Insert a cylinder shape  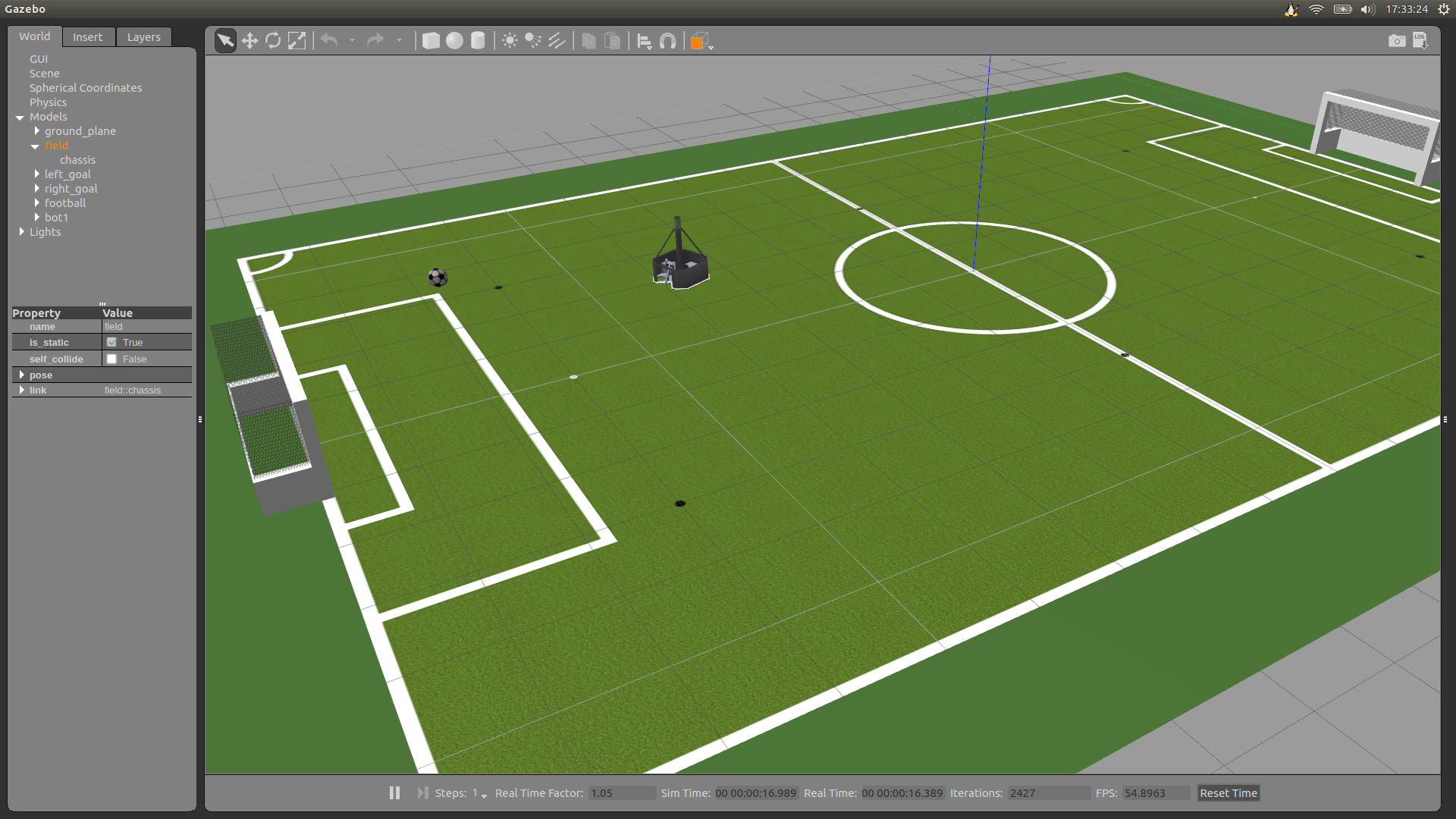[478, 41]
